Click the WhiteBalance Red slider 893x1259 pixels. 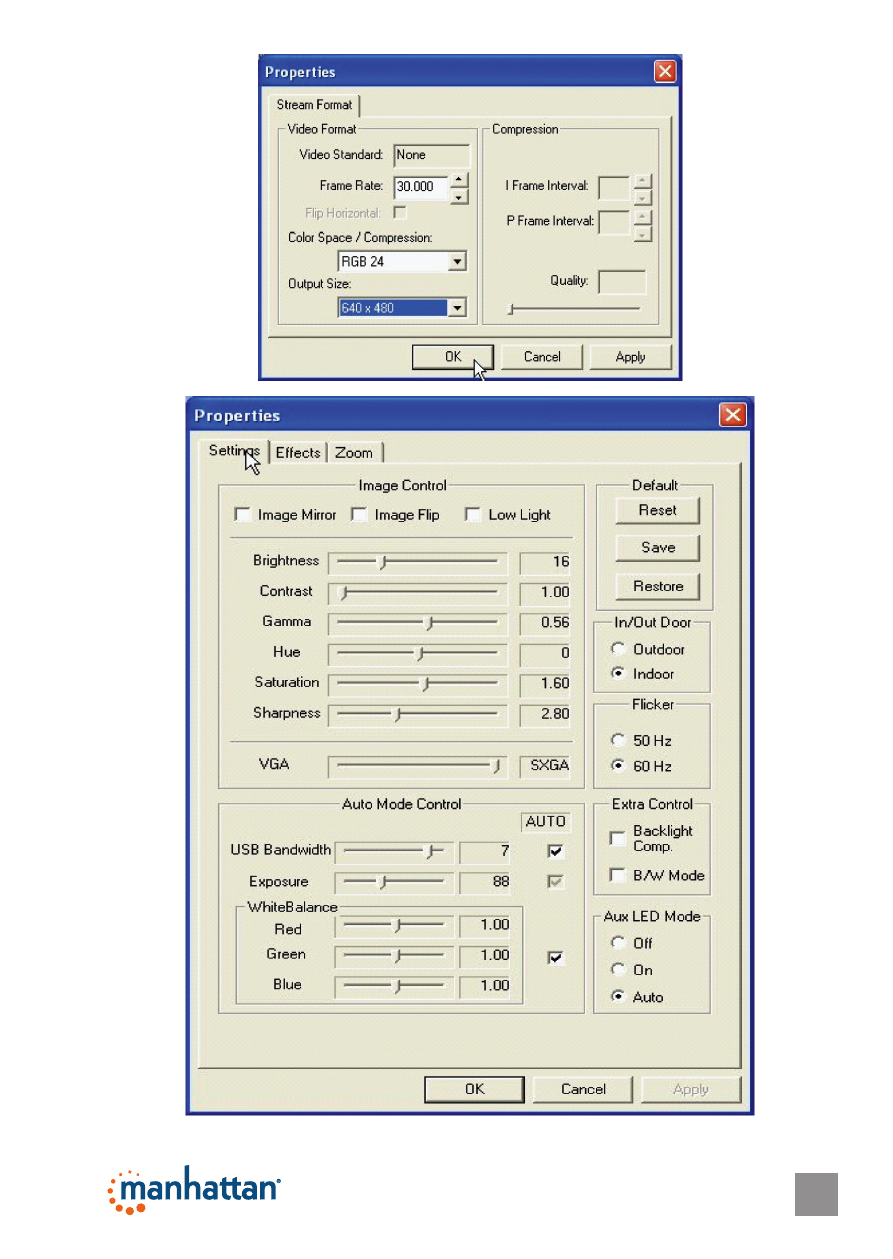tap(394, 926)
